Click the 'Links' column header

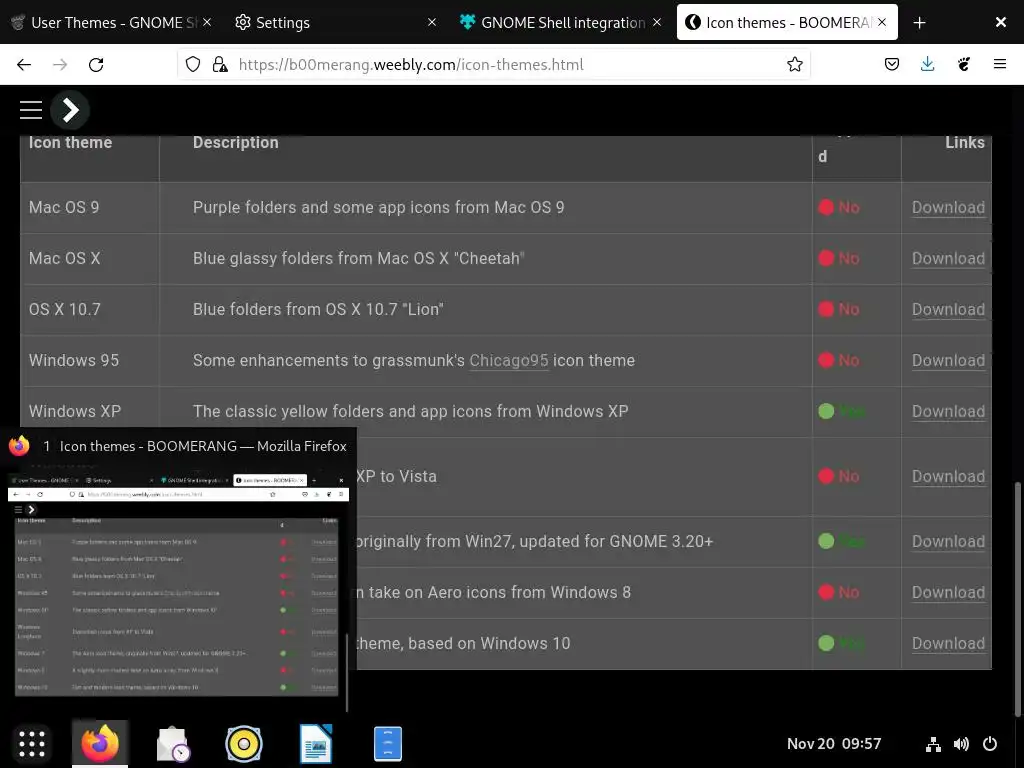(x=965, y=142)
